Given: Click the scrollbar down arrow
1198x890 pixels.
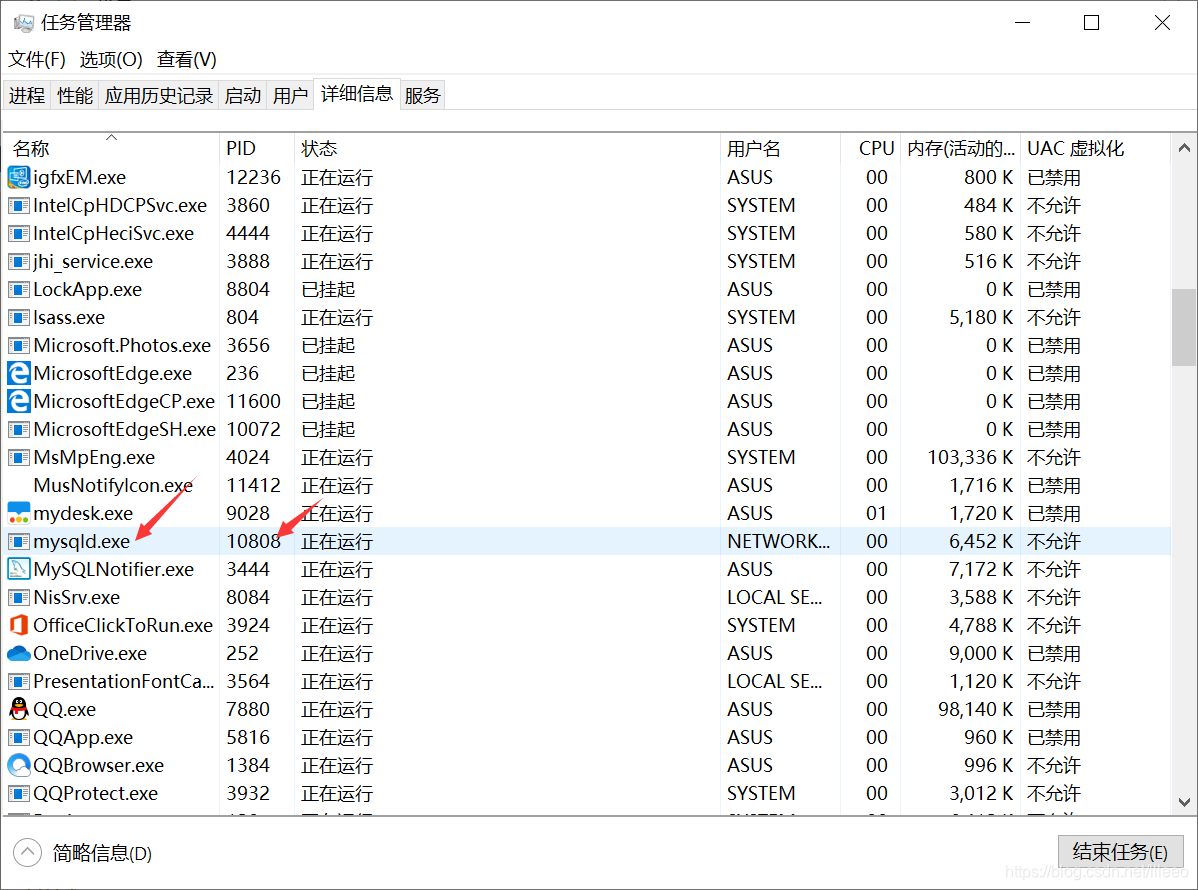Looking at the screenshot, I should 1183,802.
